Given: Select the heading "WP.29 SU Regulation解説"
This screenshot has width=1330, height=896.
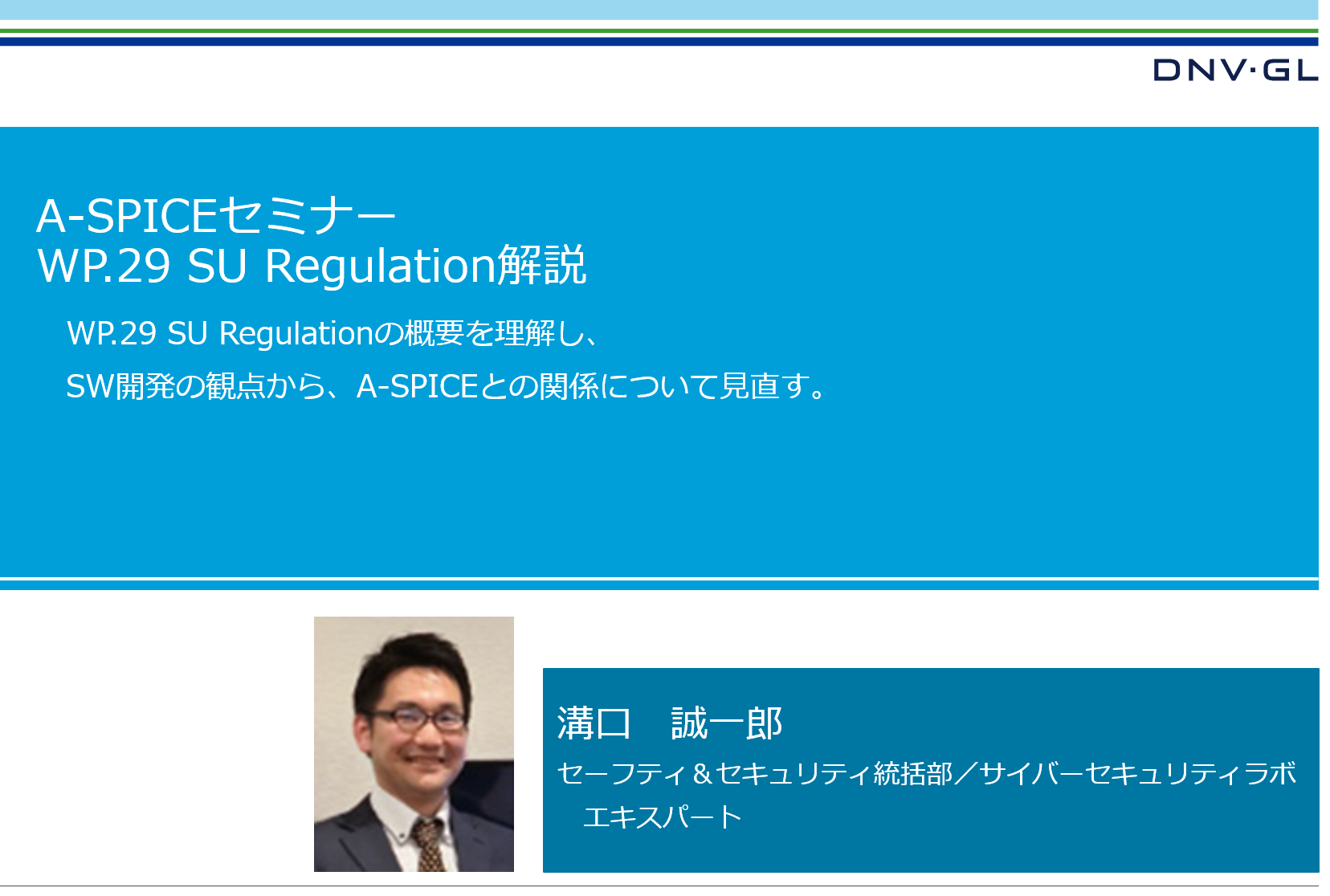Looking at the screenshot, I should [x=312, y=266].
